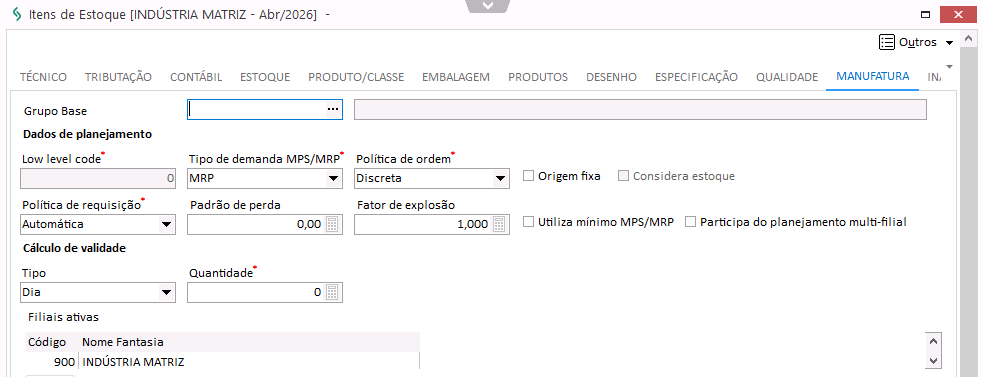Select the MANUFATURA tab
983x377 pixels.
coord(873,77)
